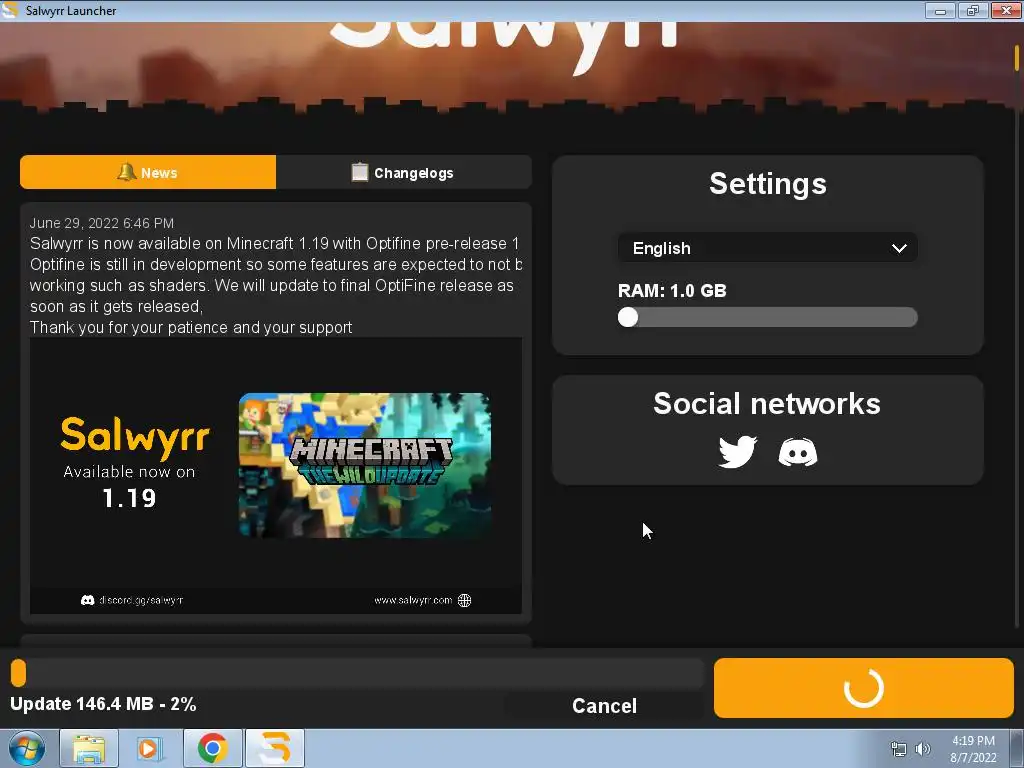
Task: Minimize the Salwyrr Launcher window
Action: tap(940, 10)
